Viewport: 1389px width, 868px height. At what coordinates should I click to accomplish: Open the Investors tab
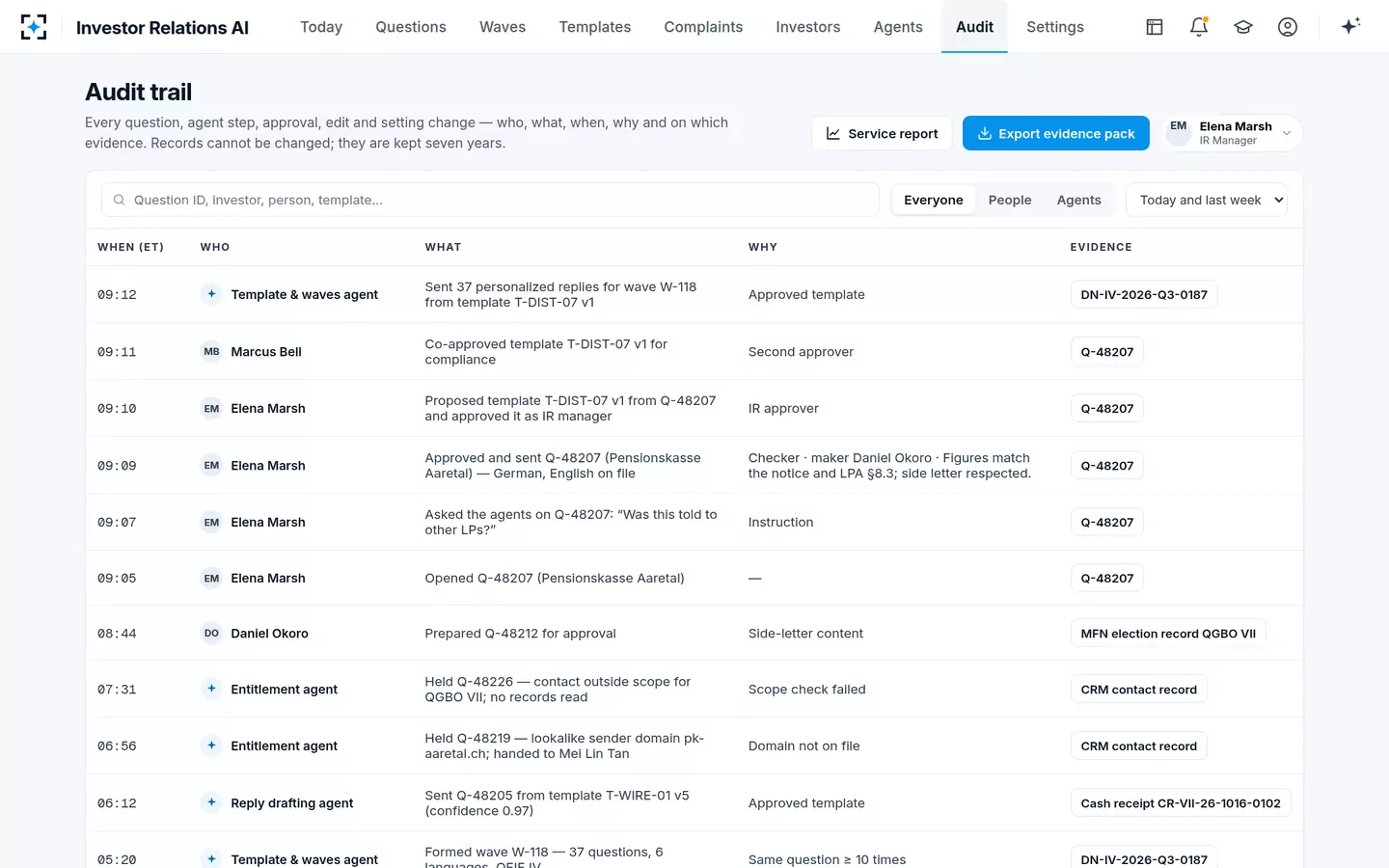[x=808, y=27]
